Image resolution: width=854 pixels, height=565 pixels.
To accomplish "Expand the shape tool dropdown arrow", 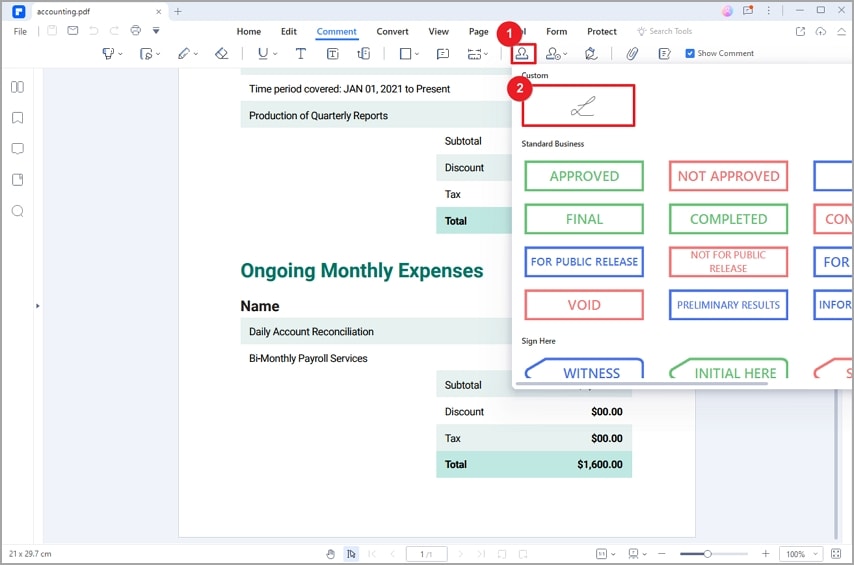I will pyautogui.click(x=417, y=54).
